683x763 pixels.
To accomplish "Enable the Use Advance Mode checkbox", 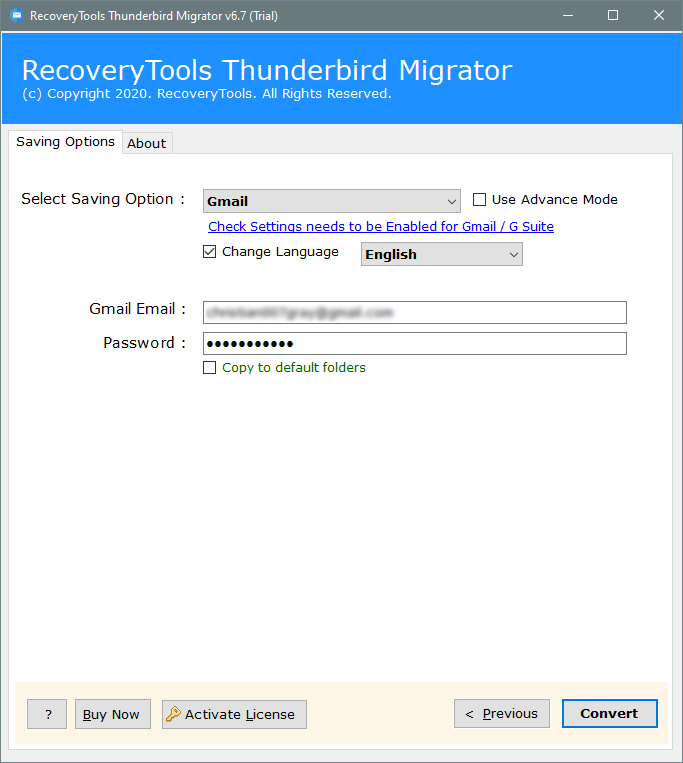I will pyautogui.click(x=479, y=200).
